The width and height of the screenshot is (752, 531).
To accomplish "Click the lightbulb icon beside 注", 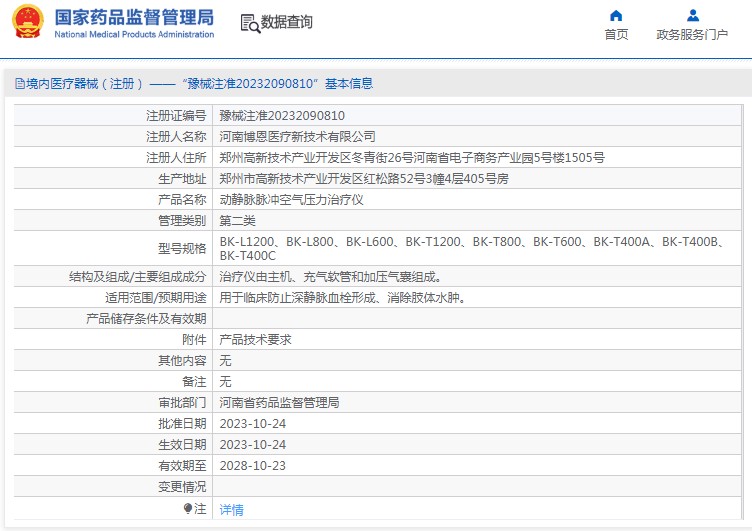I will click(188, 508).
